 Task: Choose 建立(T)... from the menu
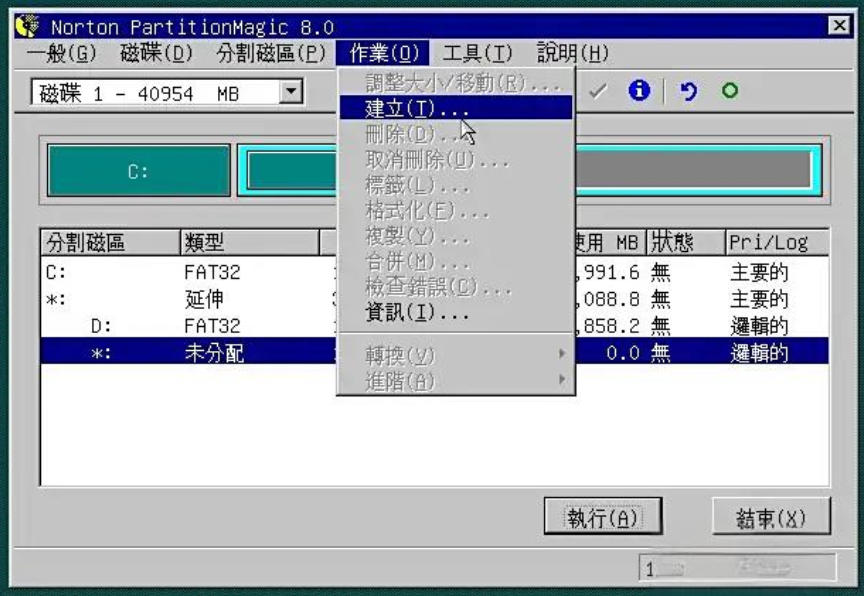[x=456, y=108]
